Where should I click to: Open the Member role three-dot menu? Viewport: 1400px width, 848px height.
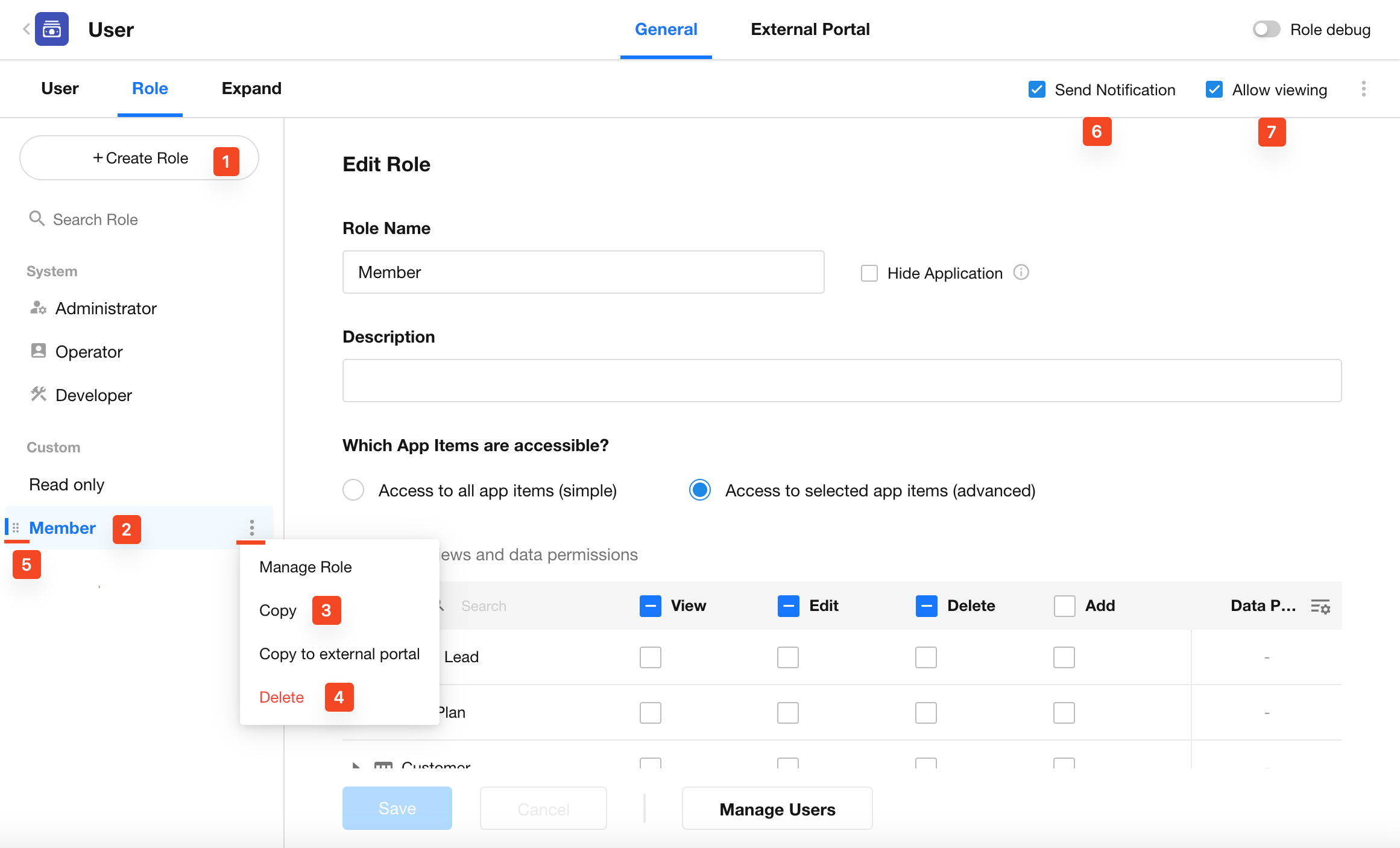point(251,528)
